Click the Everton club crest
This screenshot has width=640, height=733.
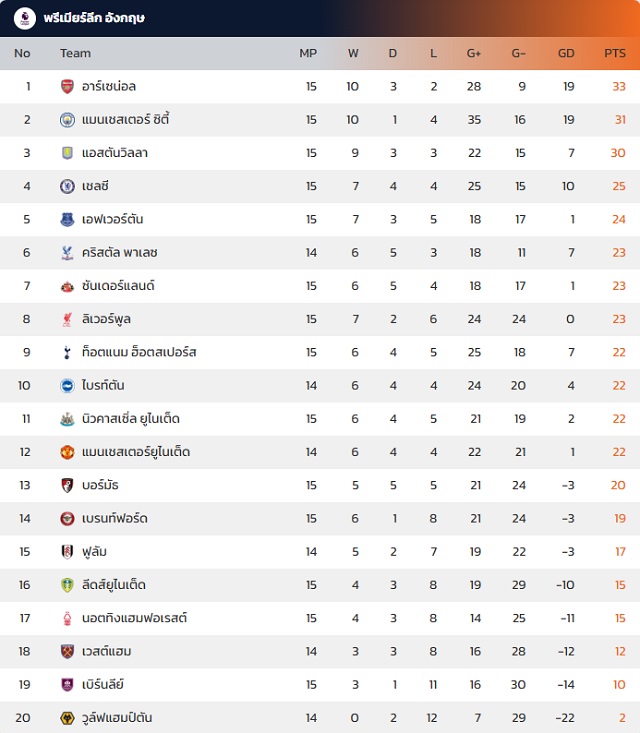[67, 219]
